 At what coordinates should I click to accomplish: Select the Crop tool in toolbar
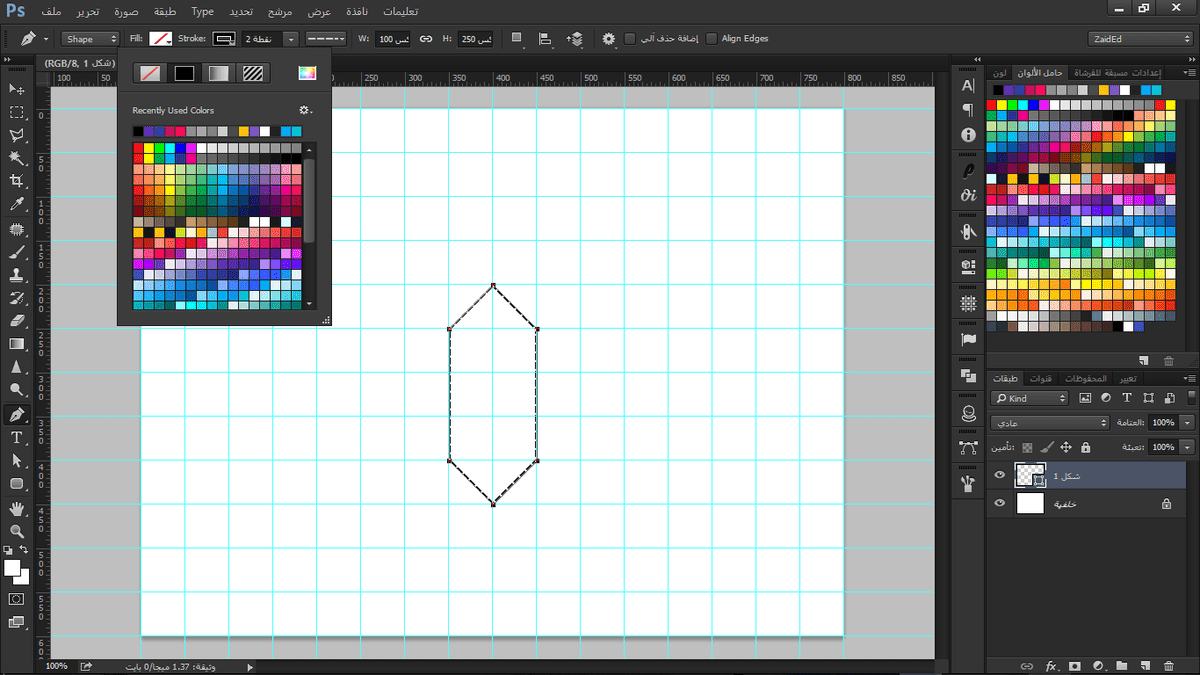(17, 180)
